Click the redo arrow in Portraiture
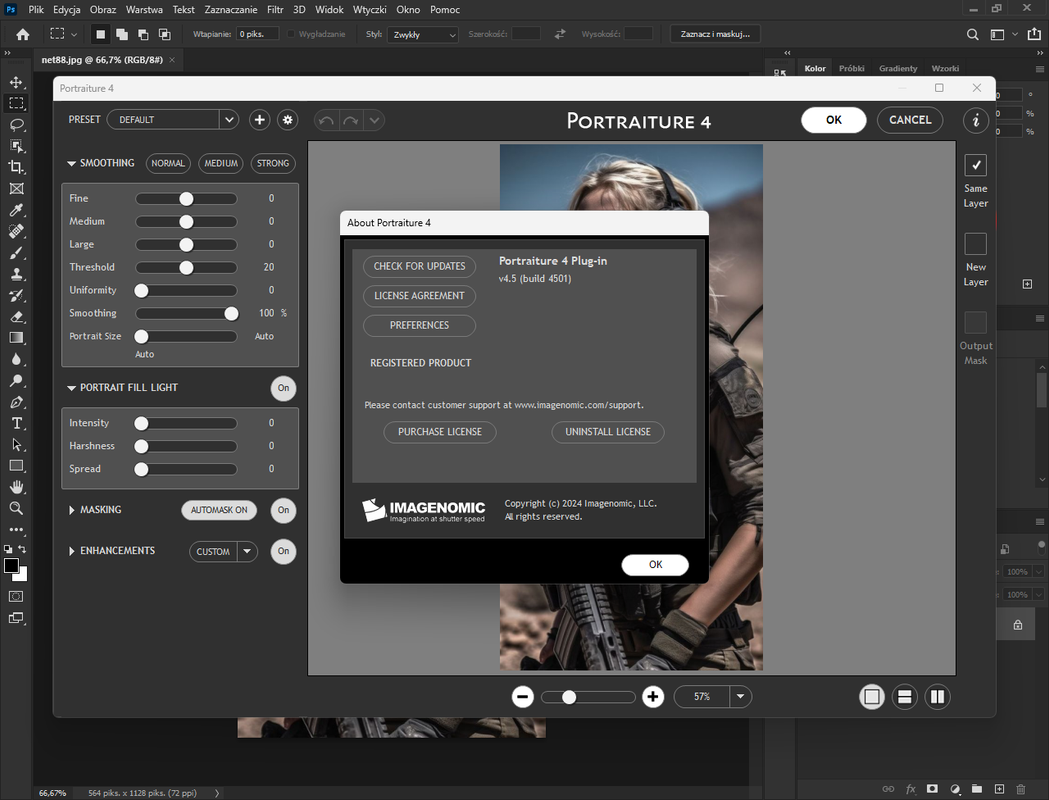 351,120
